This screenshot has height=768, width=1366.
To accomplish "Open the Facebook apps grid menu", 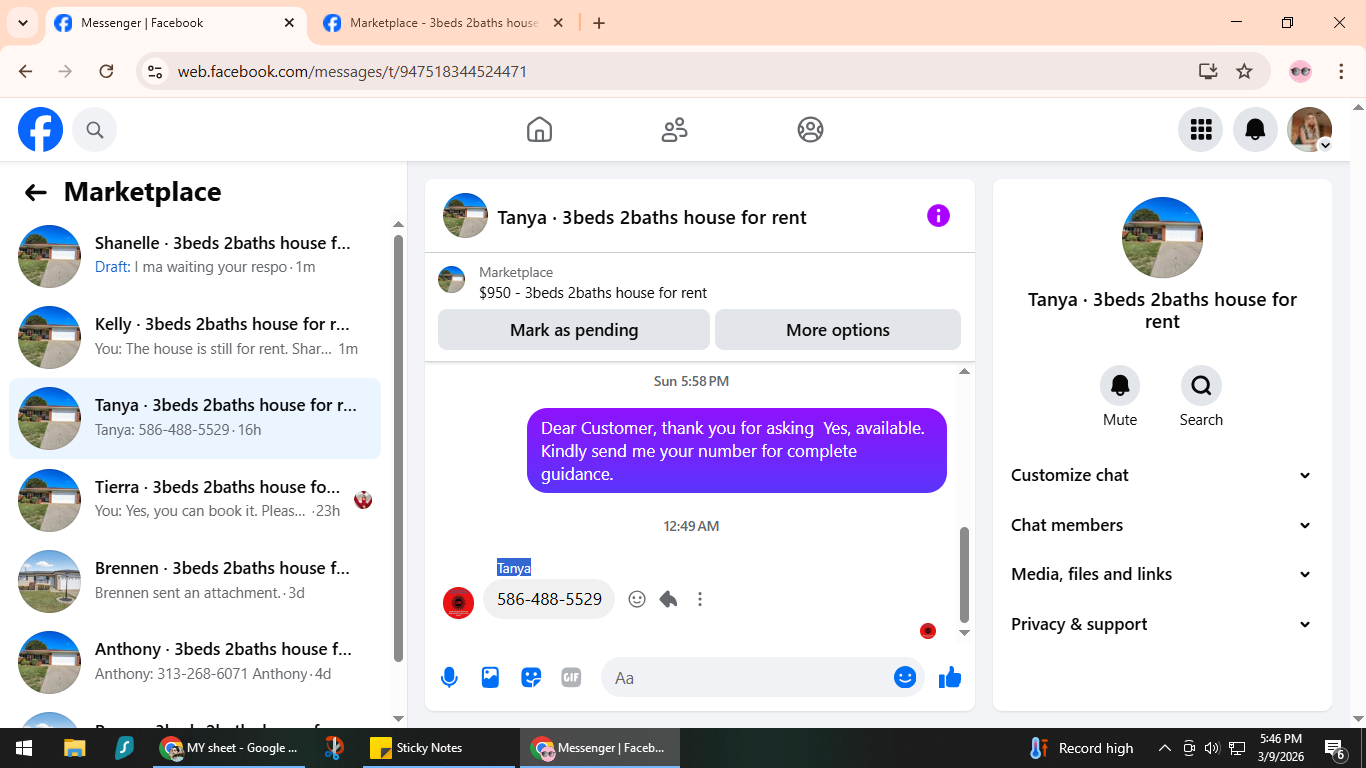I will pyautogui.click(x=1201, y=129).
